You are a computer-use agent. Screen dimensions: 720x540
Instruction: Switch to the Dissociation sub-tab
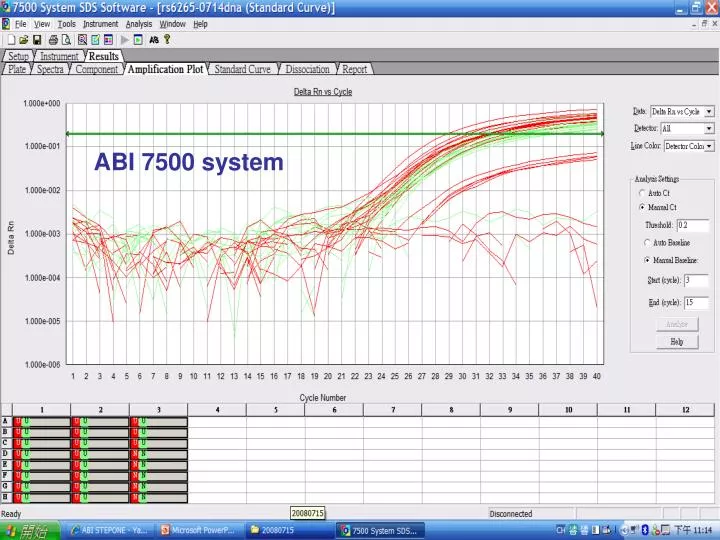(307, 69)
